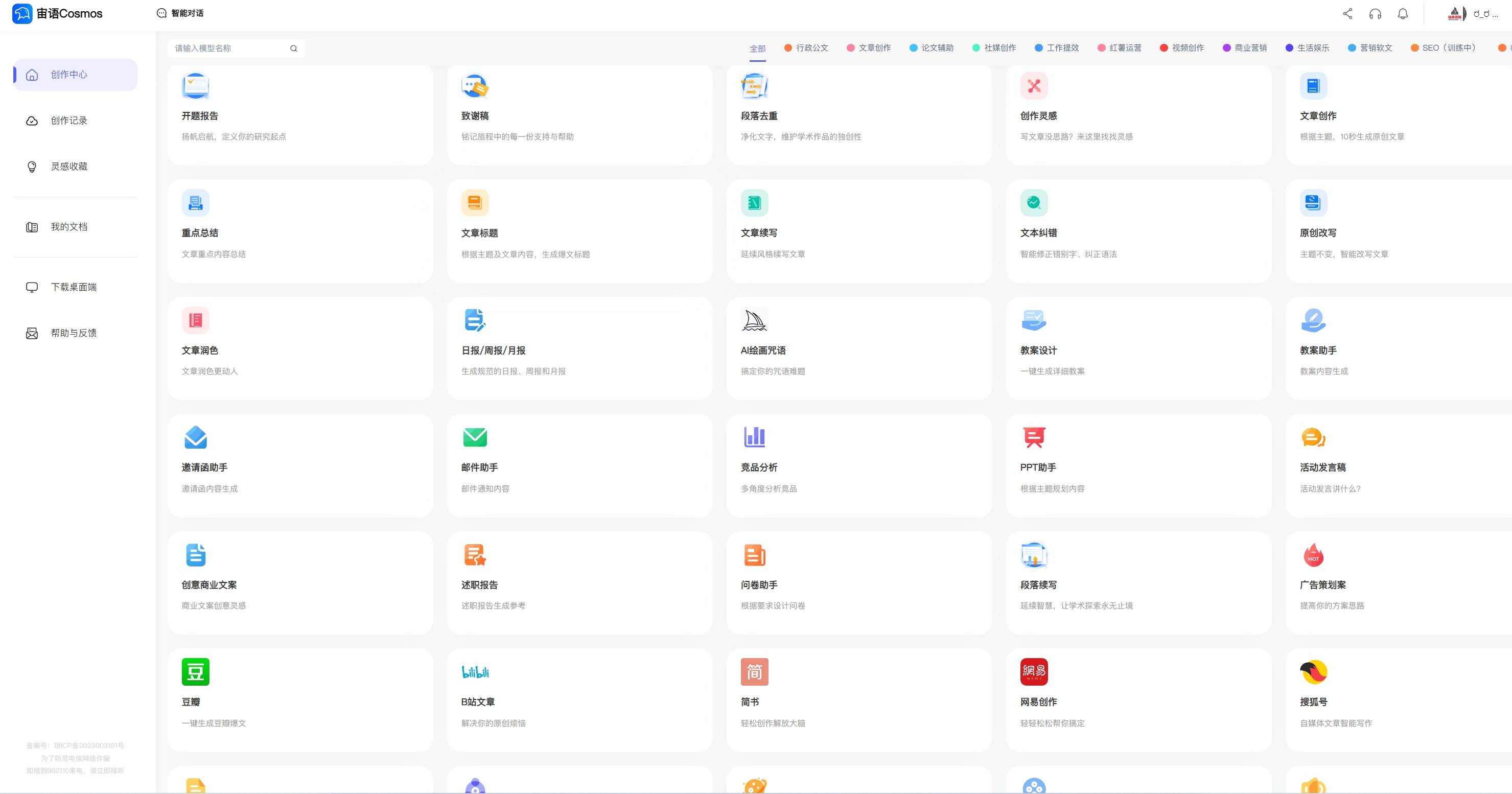The image size is (1512, 794).
Task: Select the 段落去重 tool icon
Action: (754, 86)
